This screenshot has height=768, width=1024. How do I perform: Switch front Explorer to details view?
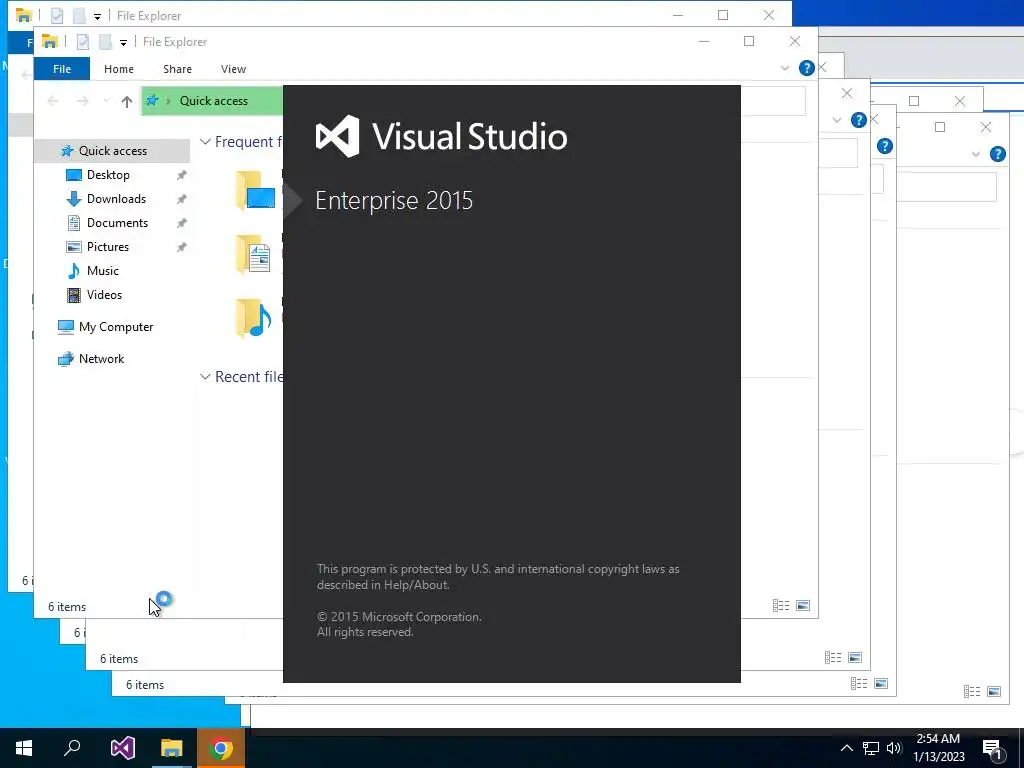pyautogui.click(x=781, y=605)
